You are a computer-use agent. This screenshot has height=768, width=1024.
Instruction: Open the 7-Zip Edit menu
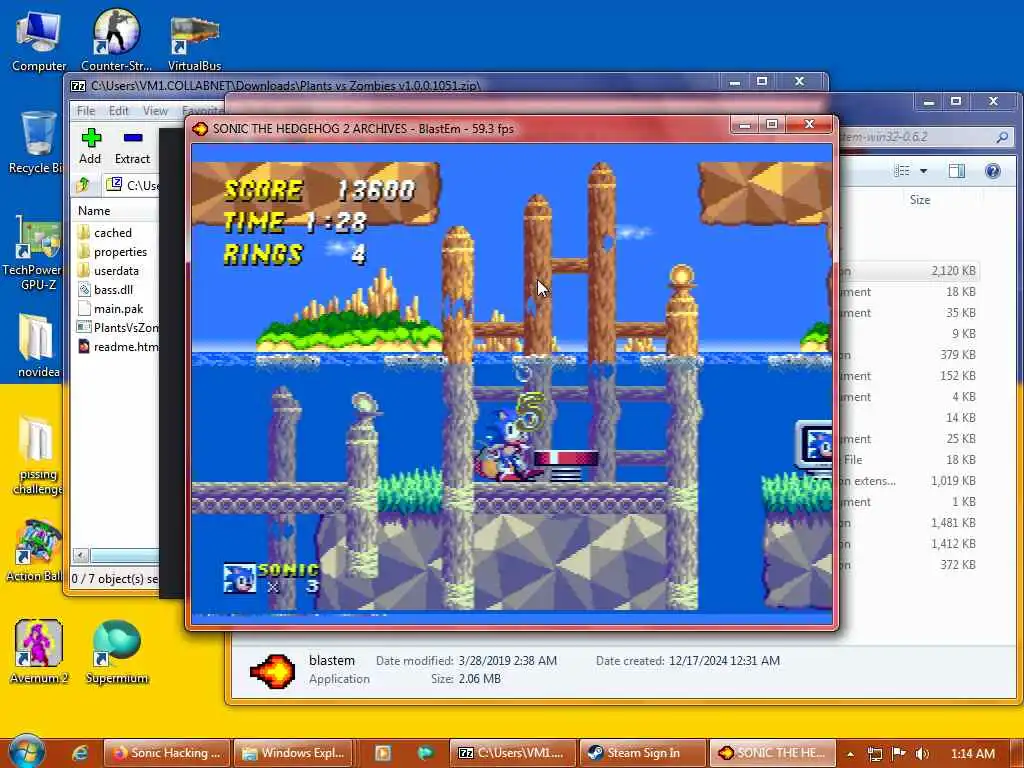pyautogui.click(x=118, y=110)
